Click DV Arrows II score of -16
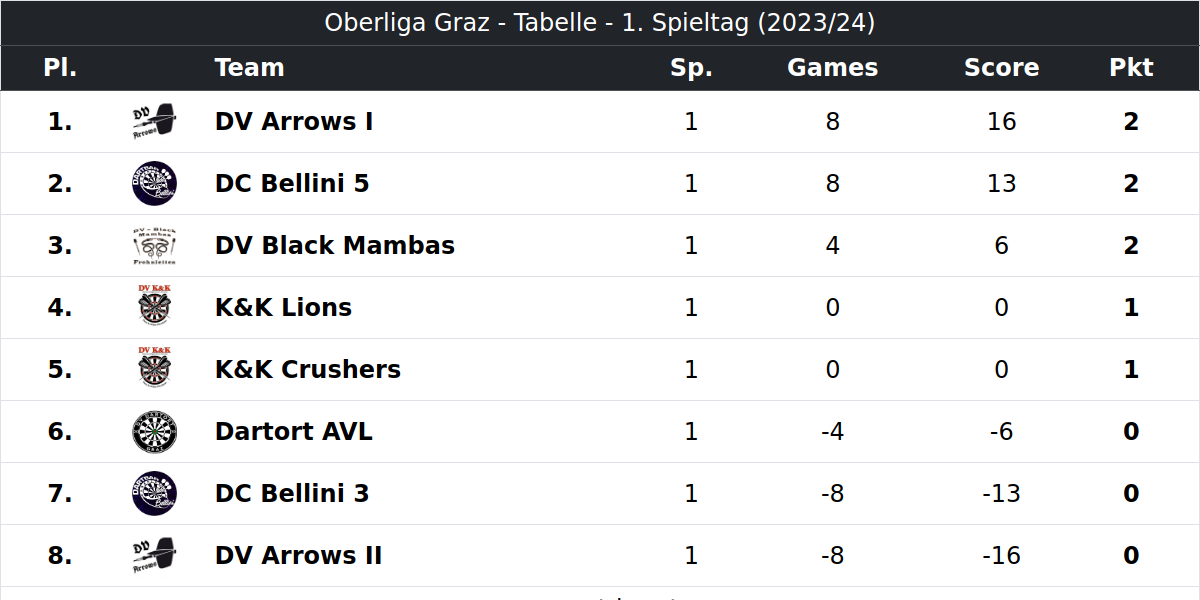Image resolution: width=1200 pixels, height=600 pixels. [1001, 556]
